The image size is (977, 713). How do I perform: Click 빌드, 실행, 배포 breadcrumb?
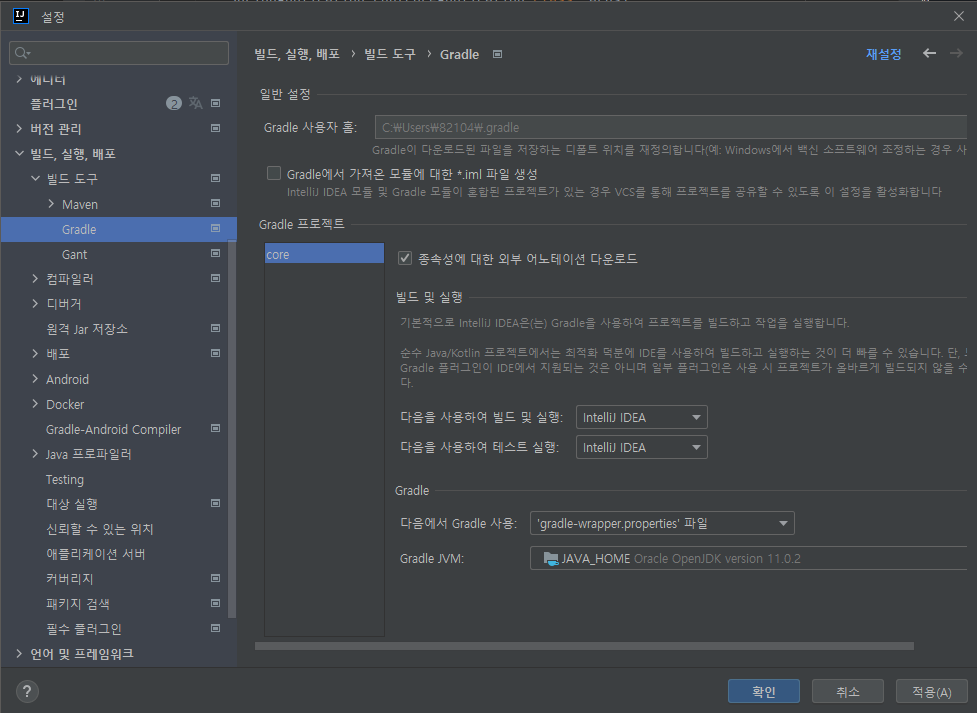pyautogui.click(x=297, y=54)
